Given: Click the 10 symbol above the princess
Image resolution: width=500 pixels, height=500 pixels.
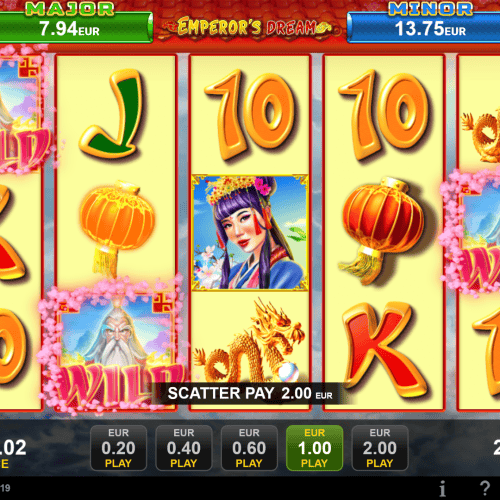Looking at the screenshot, I should tap(250, 115).
